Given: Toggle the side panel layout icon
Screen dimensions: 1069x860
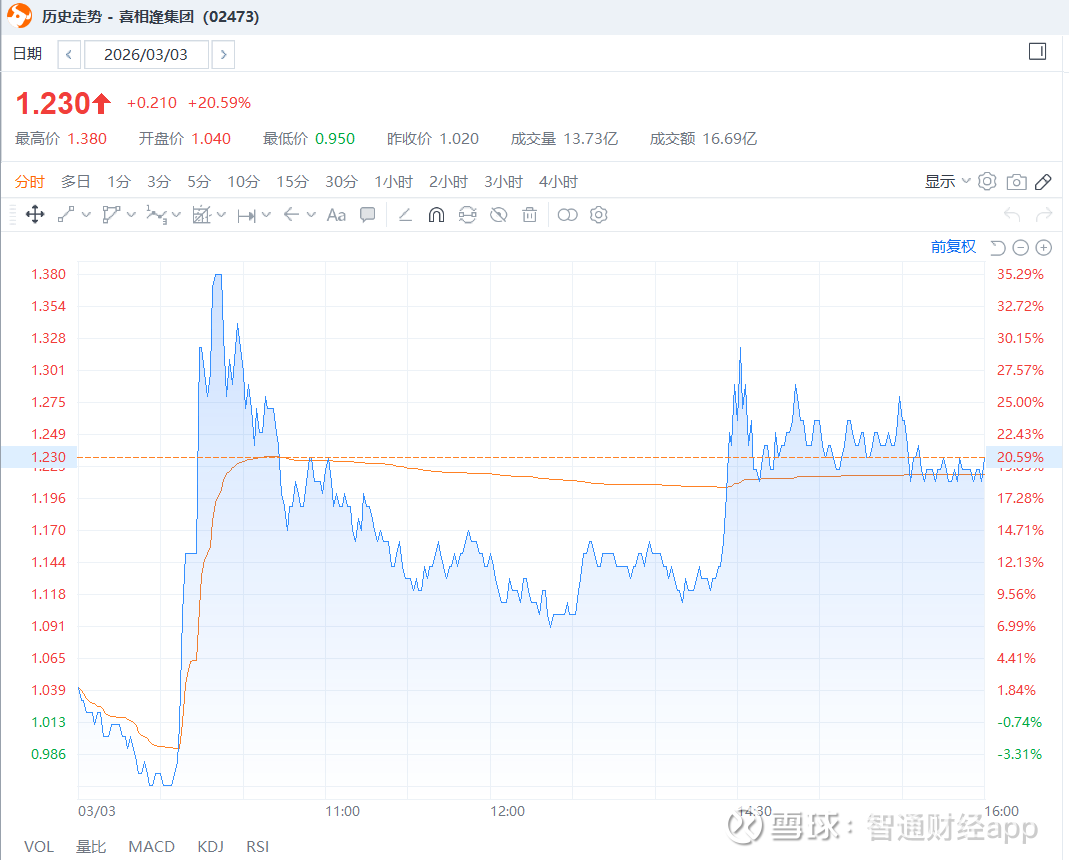Looking at the screenshot, I should click(1037, 52).
